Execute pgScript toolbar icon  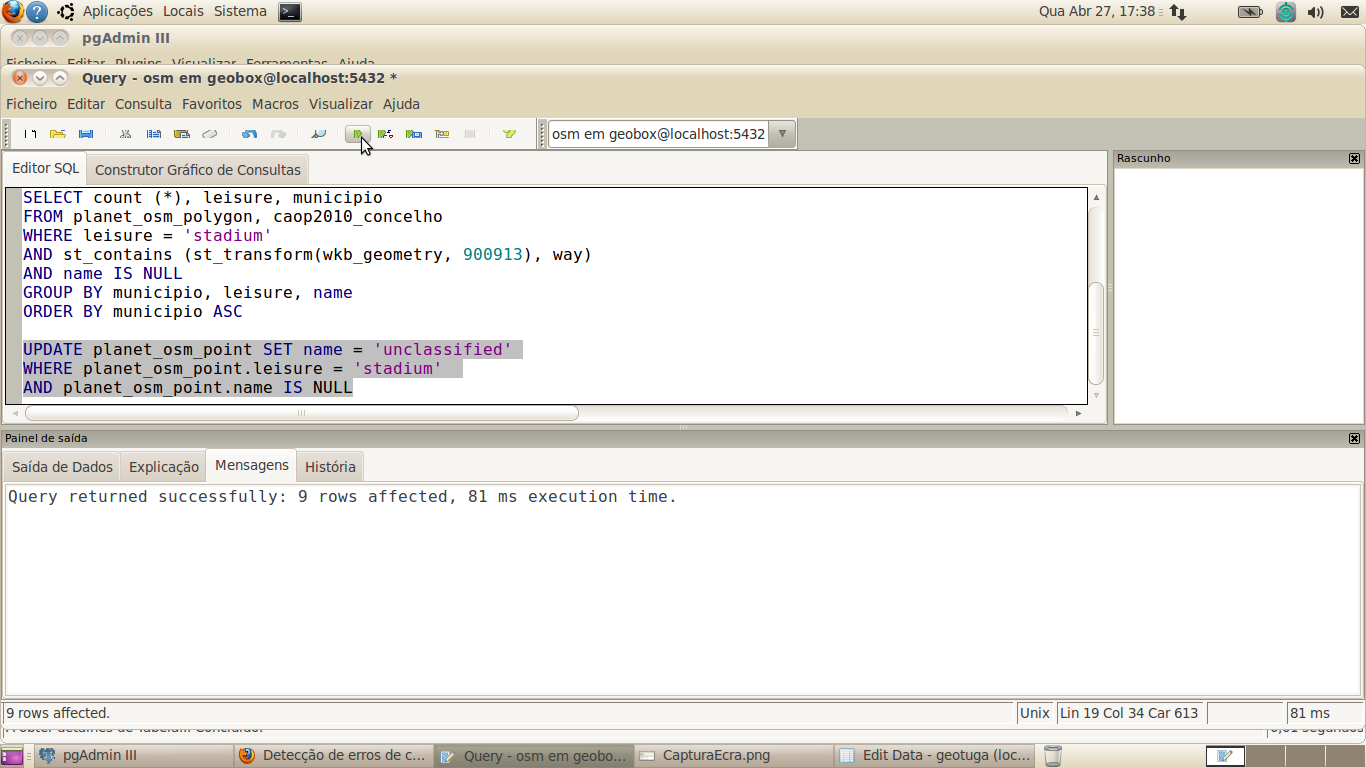(x=386, y=134)
